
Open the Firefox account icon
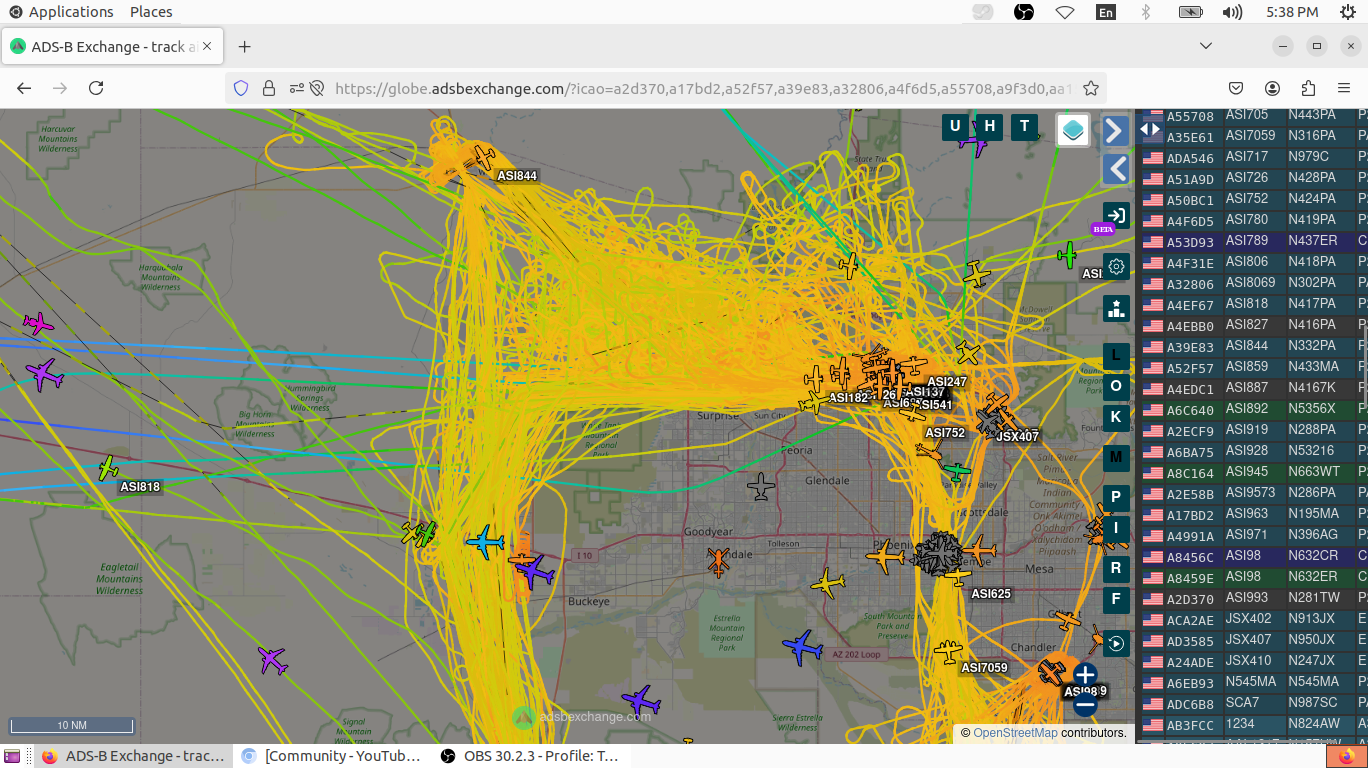click(1272, 88)
